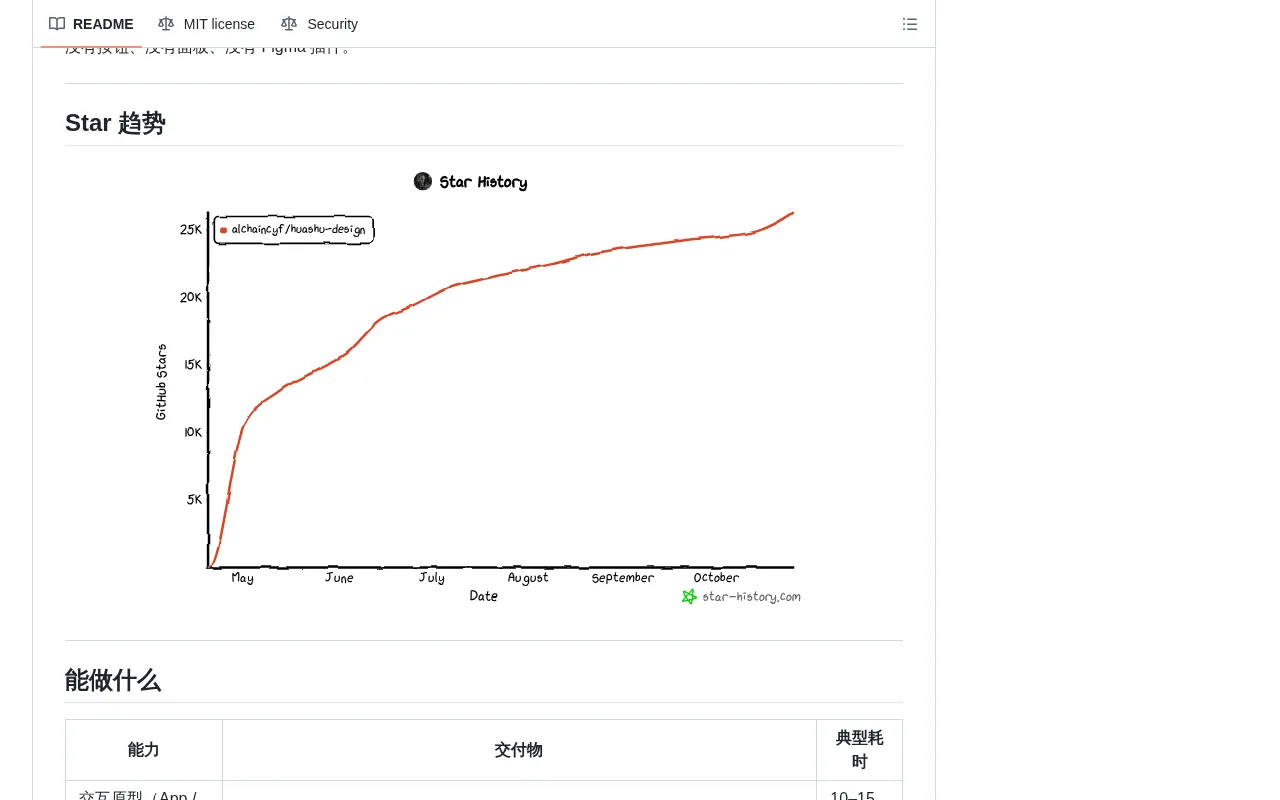This screenshot has width=1280, height=800.
Task: Click the Star History chart title
Action: 483,182
